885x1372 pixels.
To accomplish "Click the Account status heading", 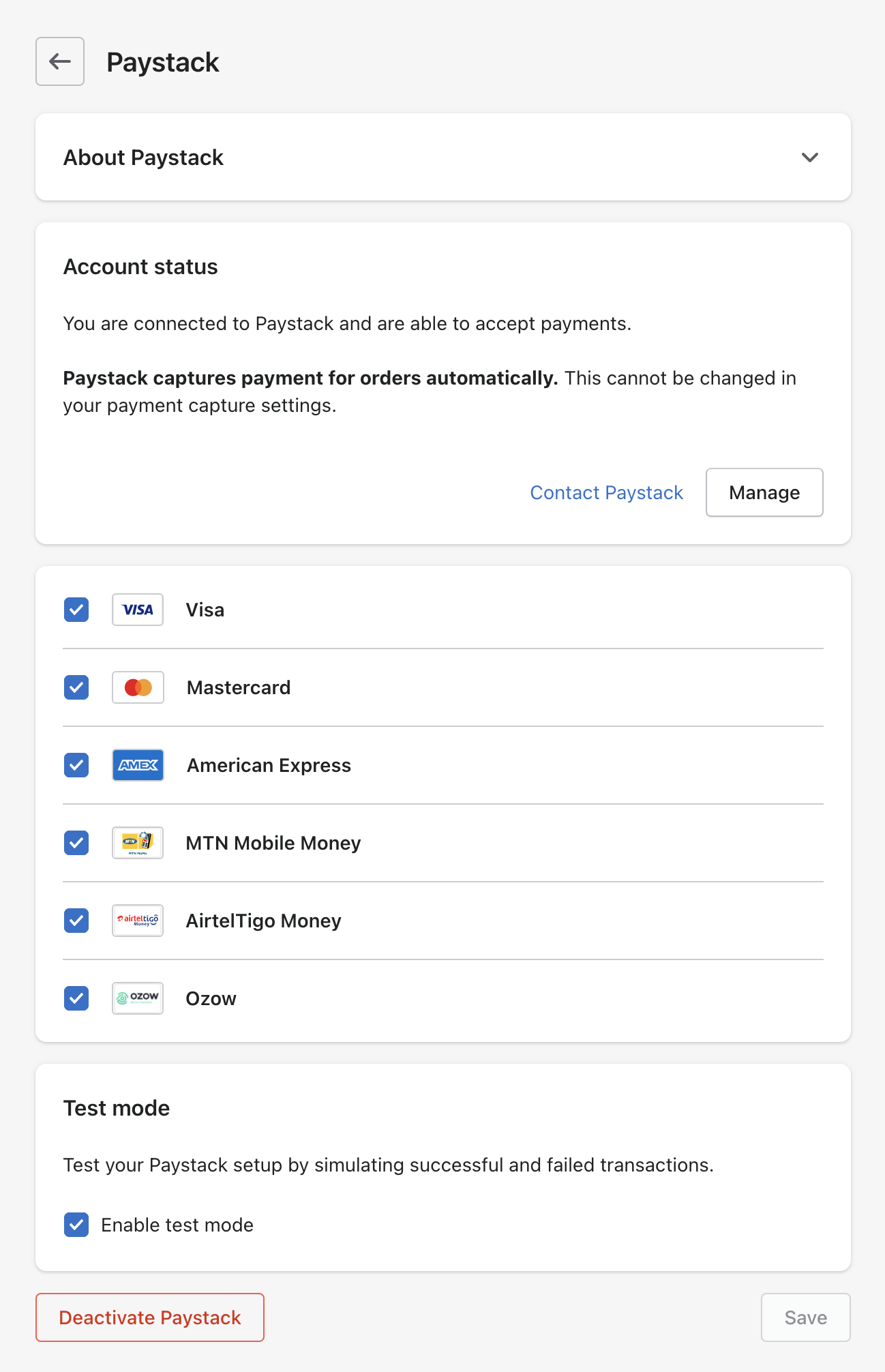I will (x=140, y=267).
